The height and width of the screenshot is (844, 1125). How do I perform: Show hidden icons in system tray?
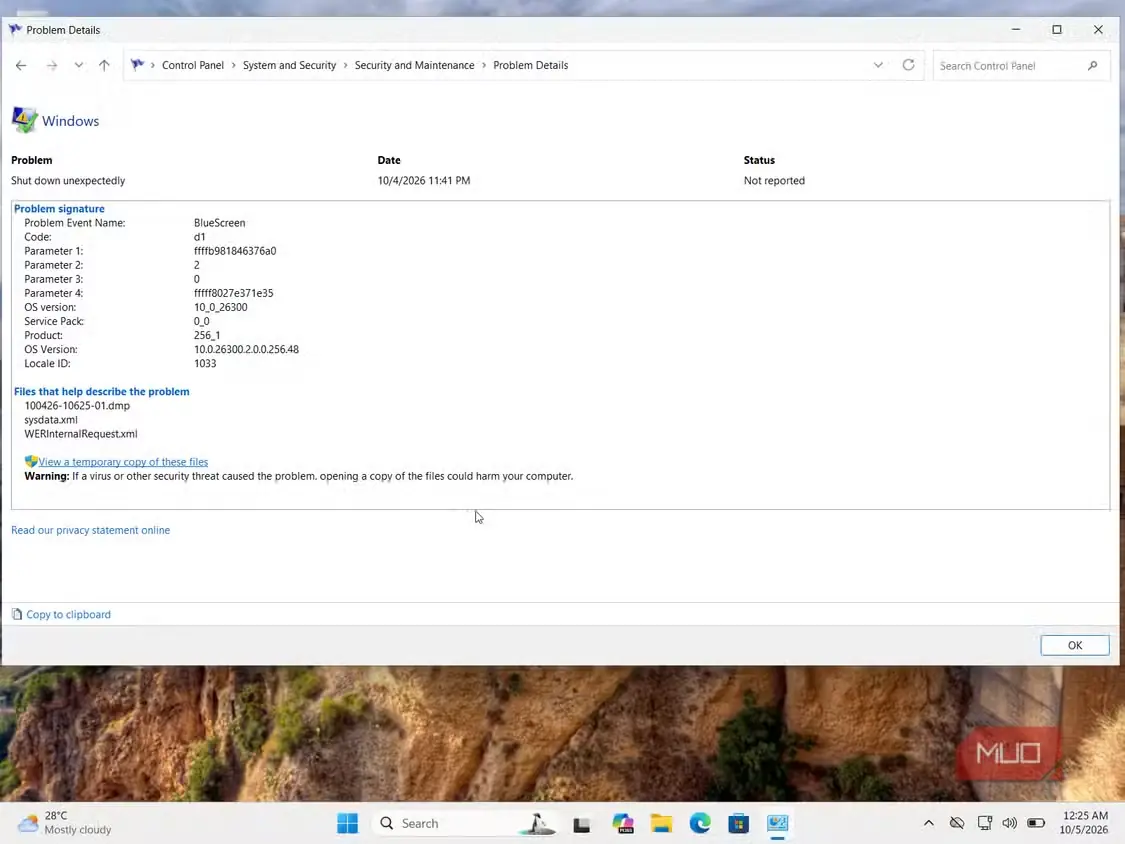click(928, 823)
